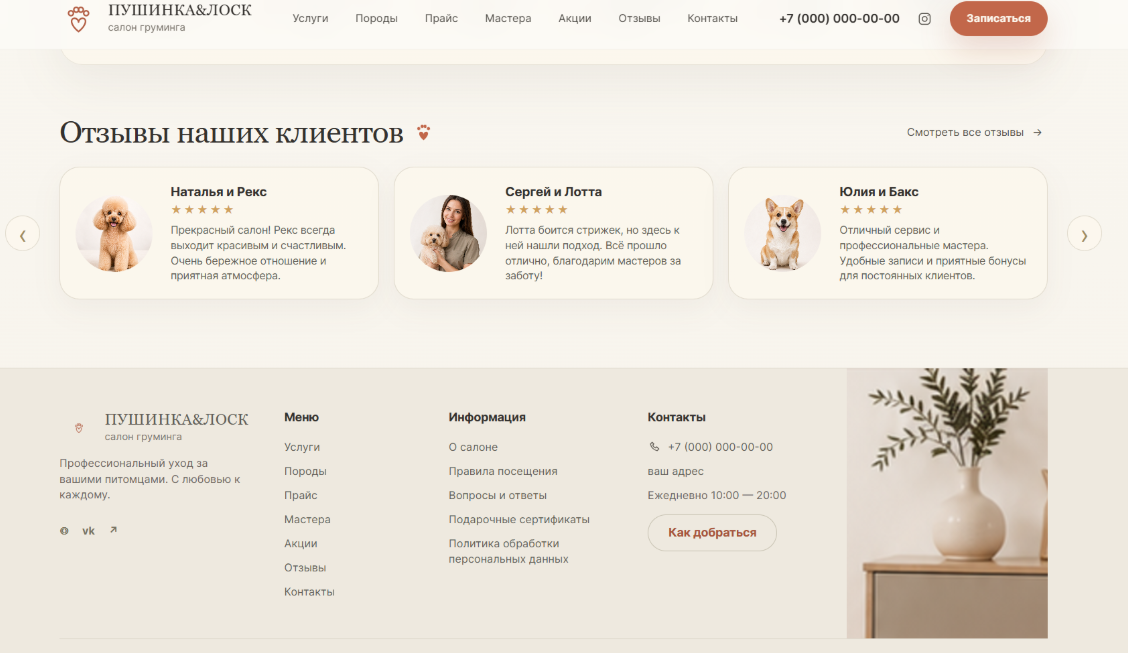Click working hours Ежедневно 10:00 — 20:00
Viewport: 1128px width, 653px height.
tap(717, 496)
